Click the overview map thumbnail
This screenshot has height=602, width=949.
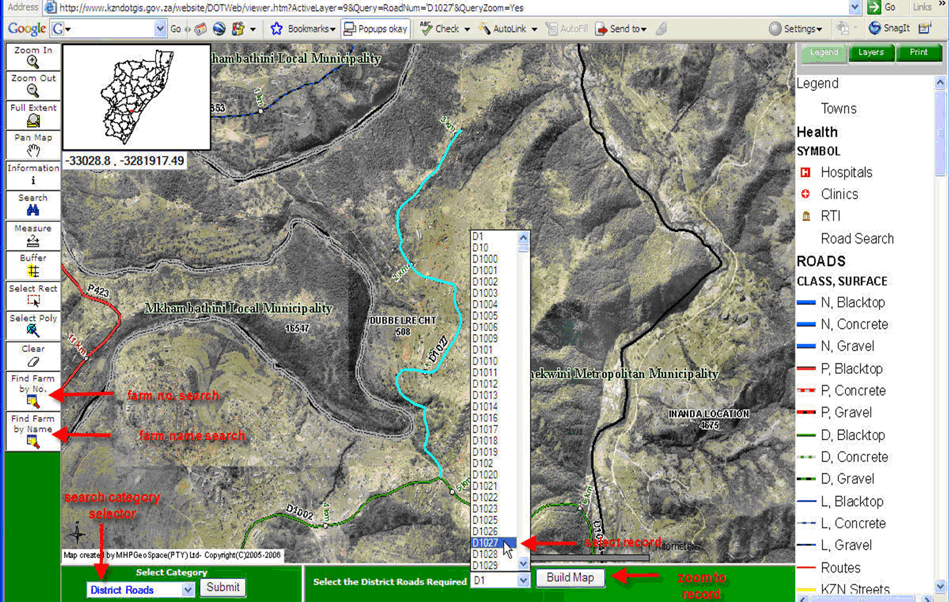(x=137, y=97)
